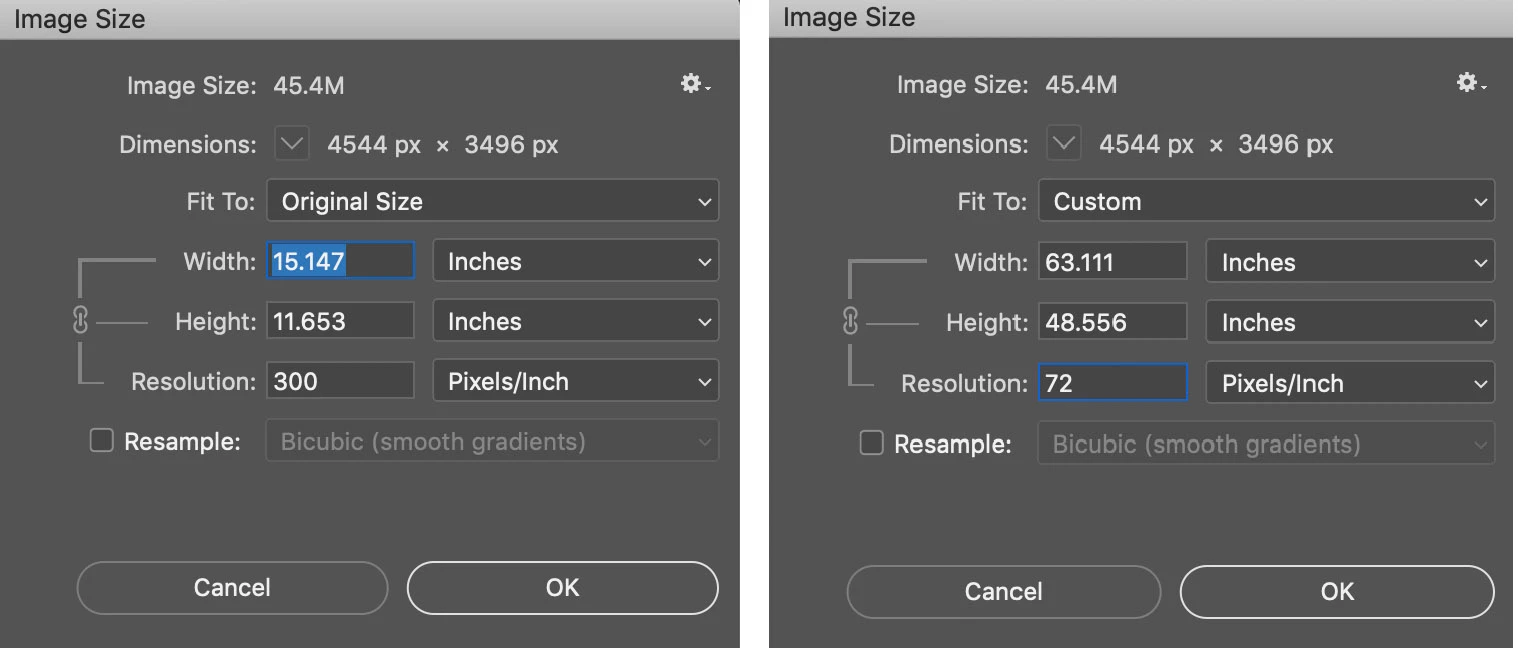This screenshot has width=1518, height=648.
Task: Click OK button in left dialog
Action: [x=562, y=588]
